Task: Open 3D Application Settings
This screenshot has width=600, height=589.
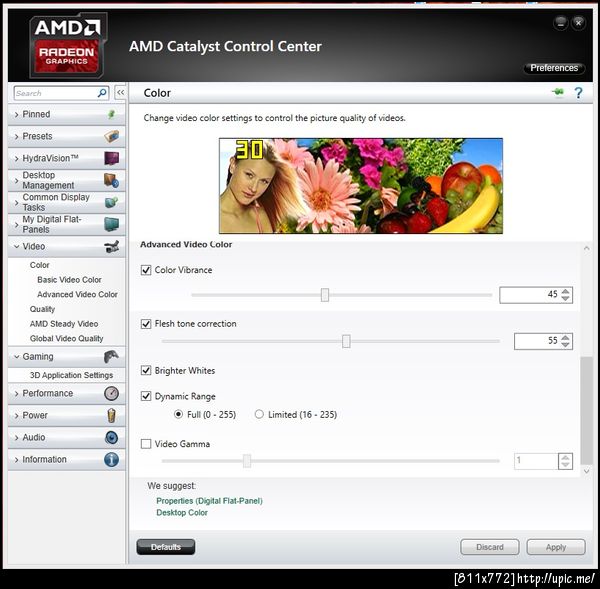Action: [71, 375]
